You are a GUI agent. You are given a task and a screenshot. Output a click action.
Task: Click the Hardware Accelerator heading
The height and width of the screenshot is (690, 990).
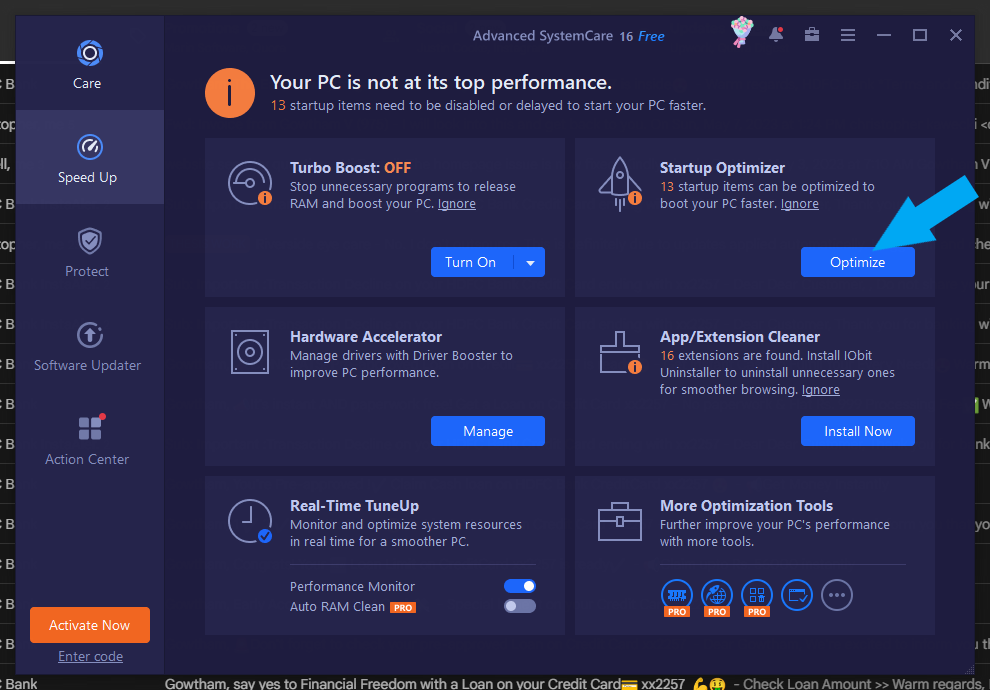[x=366, y=337]
